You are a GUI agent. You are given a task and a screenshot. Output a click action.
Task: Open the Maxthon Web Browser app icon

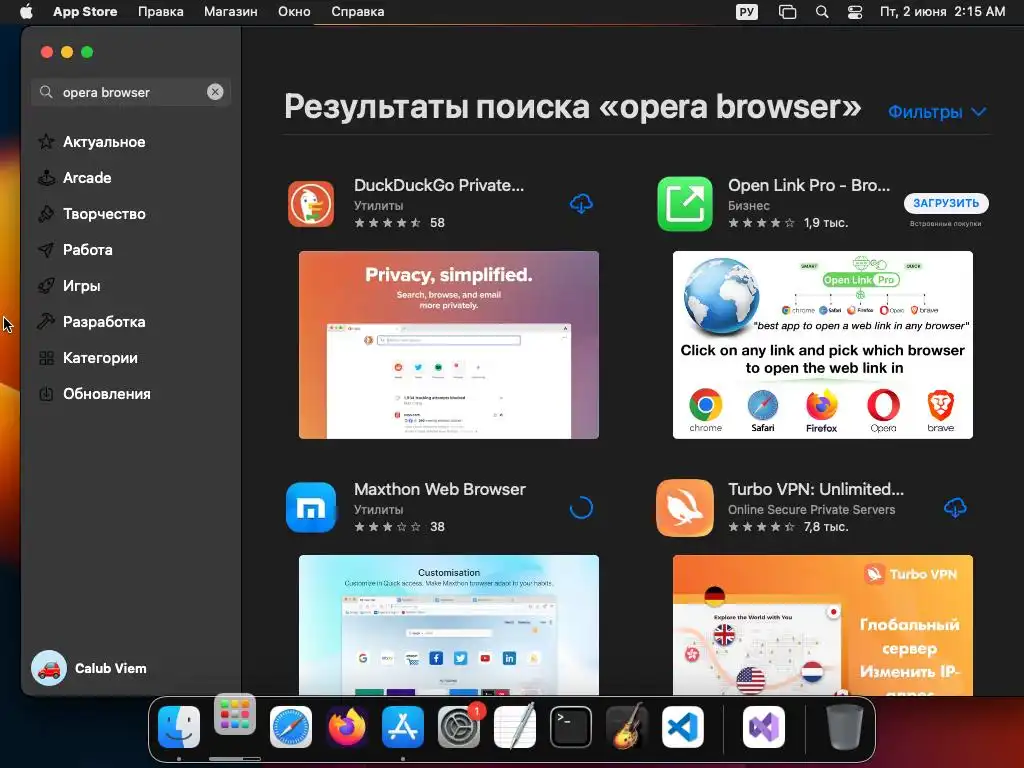point(311,507)
